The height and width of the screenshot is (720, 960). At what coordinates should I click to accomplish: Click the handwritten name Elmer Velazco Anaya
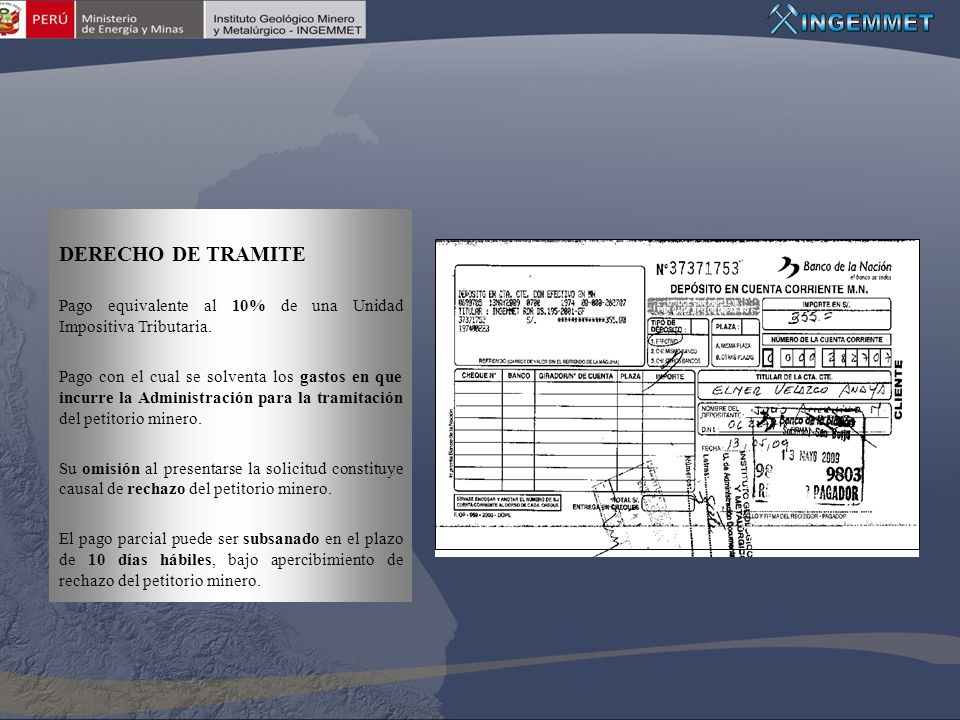coord(798,390)
